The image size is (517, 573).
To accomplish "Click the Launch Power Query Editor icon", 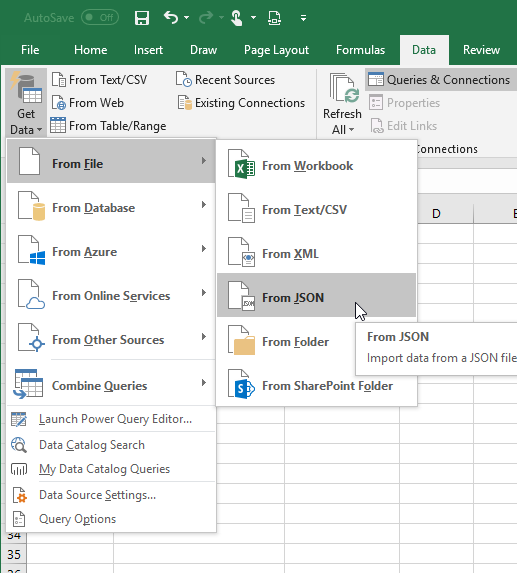I will pos(19,420).
